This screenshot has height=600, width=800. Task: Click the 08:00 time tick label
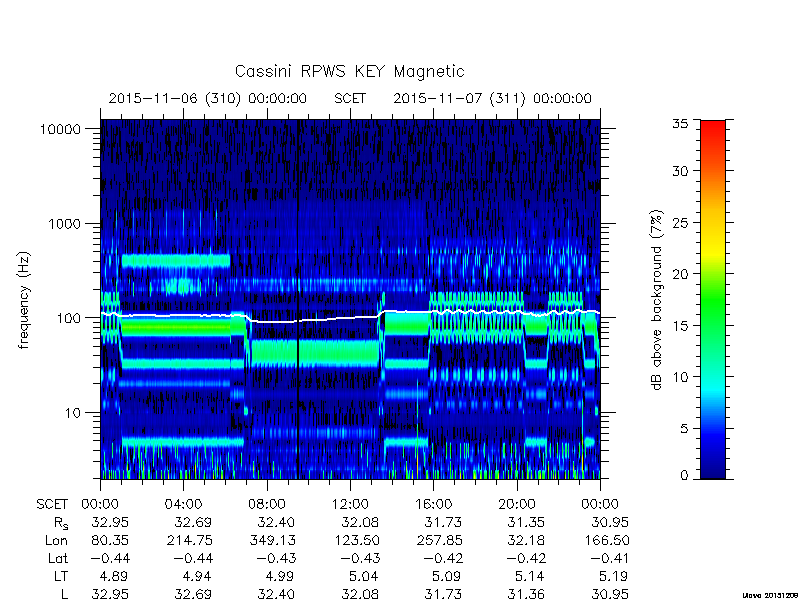pos(267,505)
